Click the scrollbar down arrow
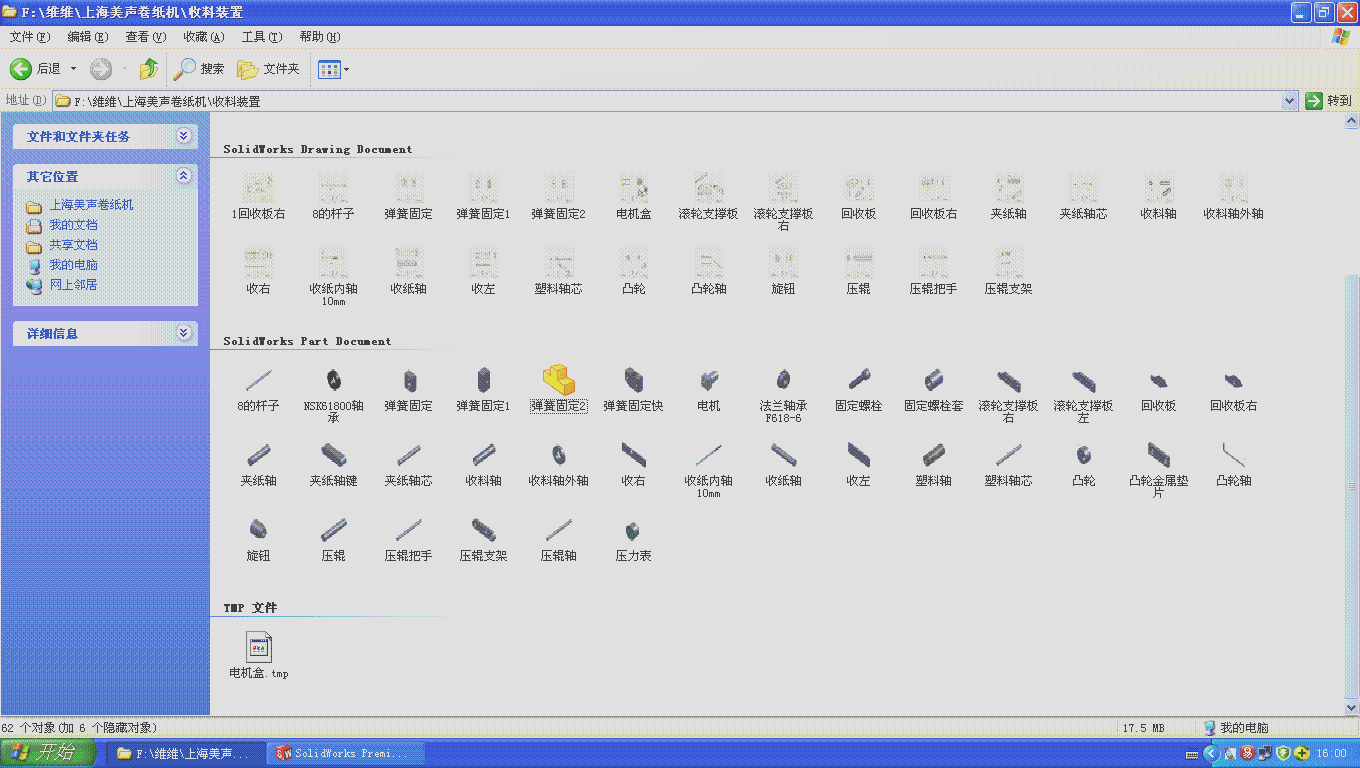This screenshot has height=768, width=1360. click(1351, 707)
